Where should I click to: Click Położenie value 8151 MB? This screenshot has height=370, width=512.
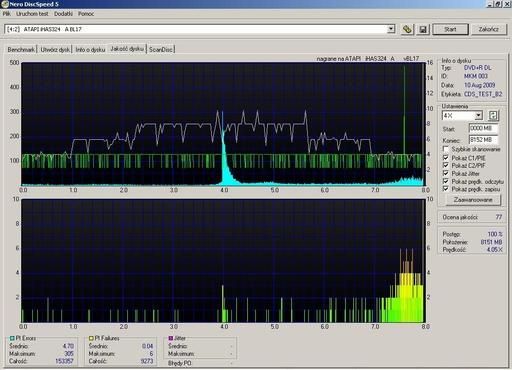pyautogui.click(x=491, y=242)
